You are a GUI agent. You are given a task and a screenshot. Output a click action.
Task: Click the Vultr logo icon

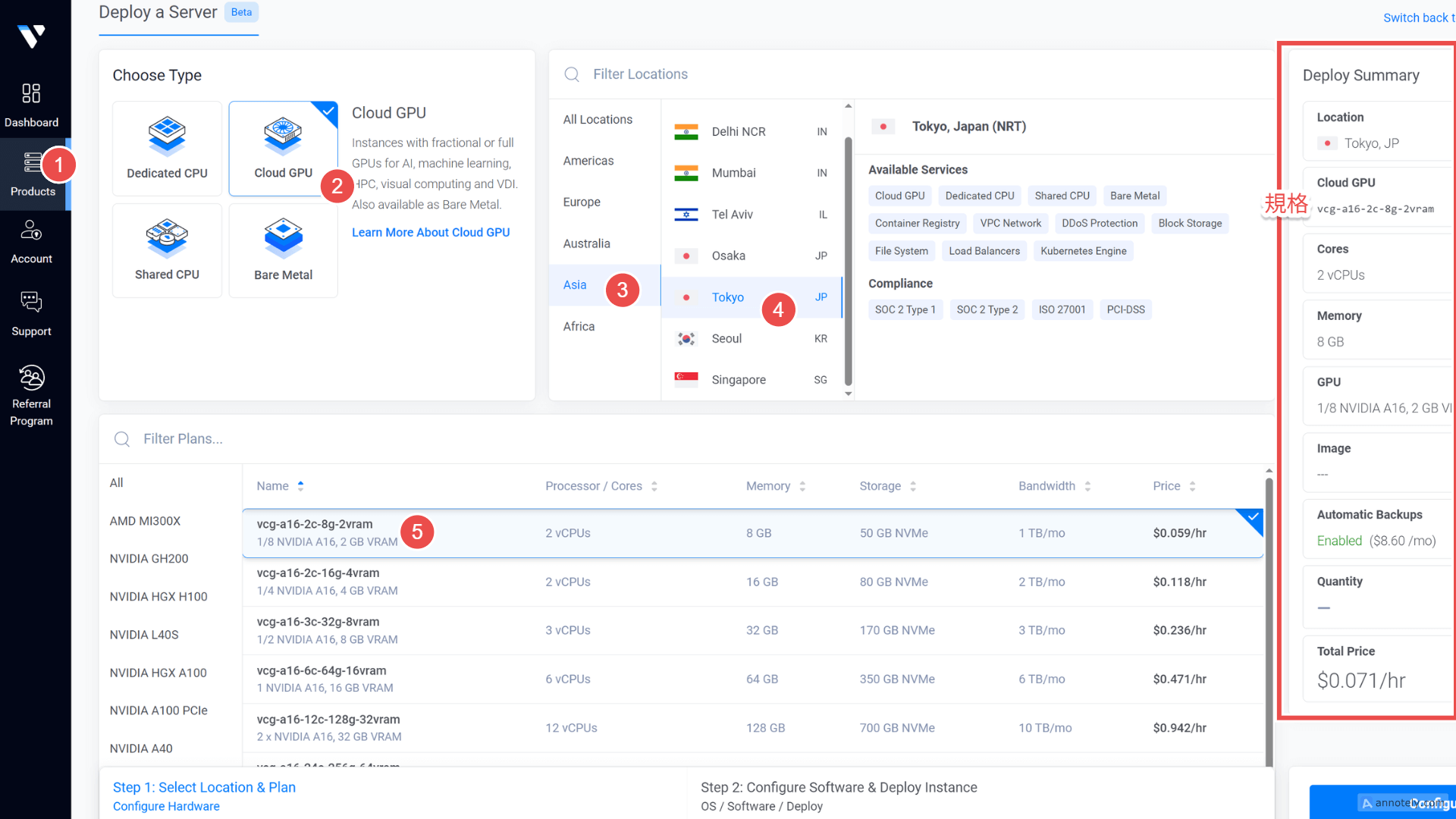(31, 36)
